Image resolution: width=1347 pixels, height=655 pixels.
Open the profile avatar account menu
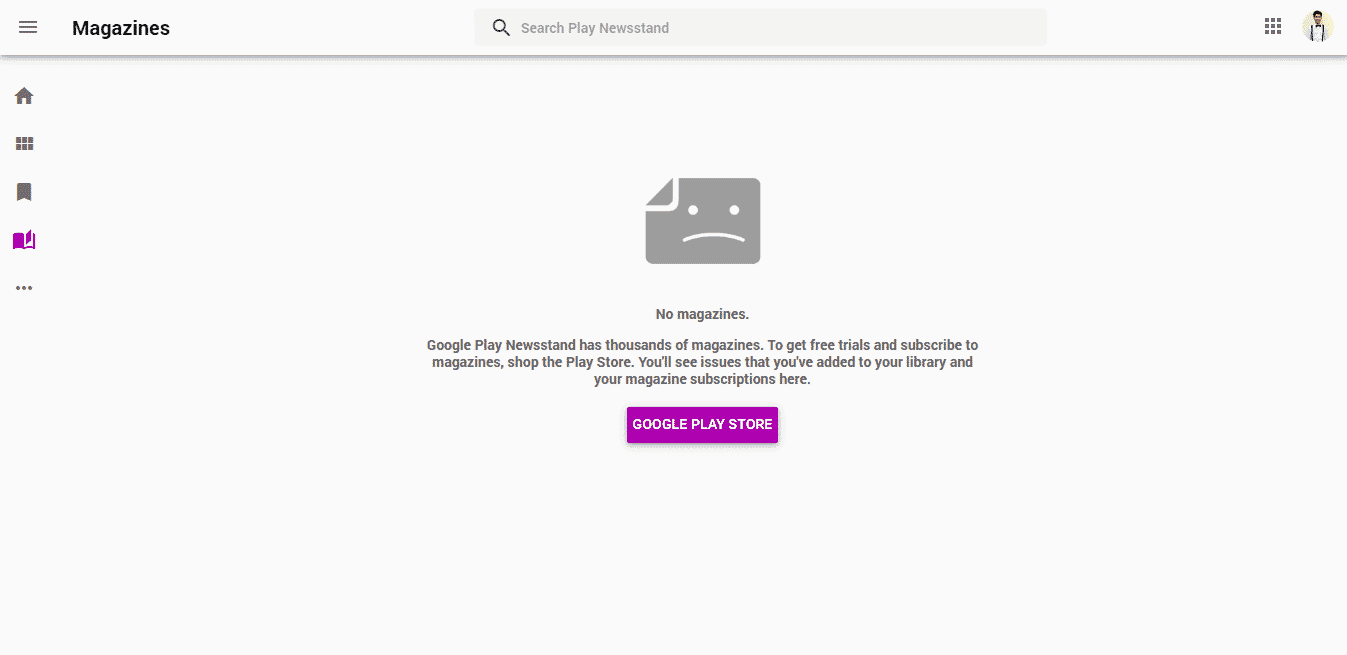(x=1317, y=27)
